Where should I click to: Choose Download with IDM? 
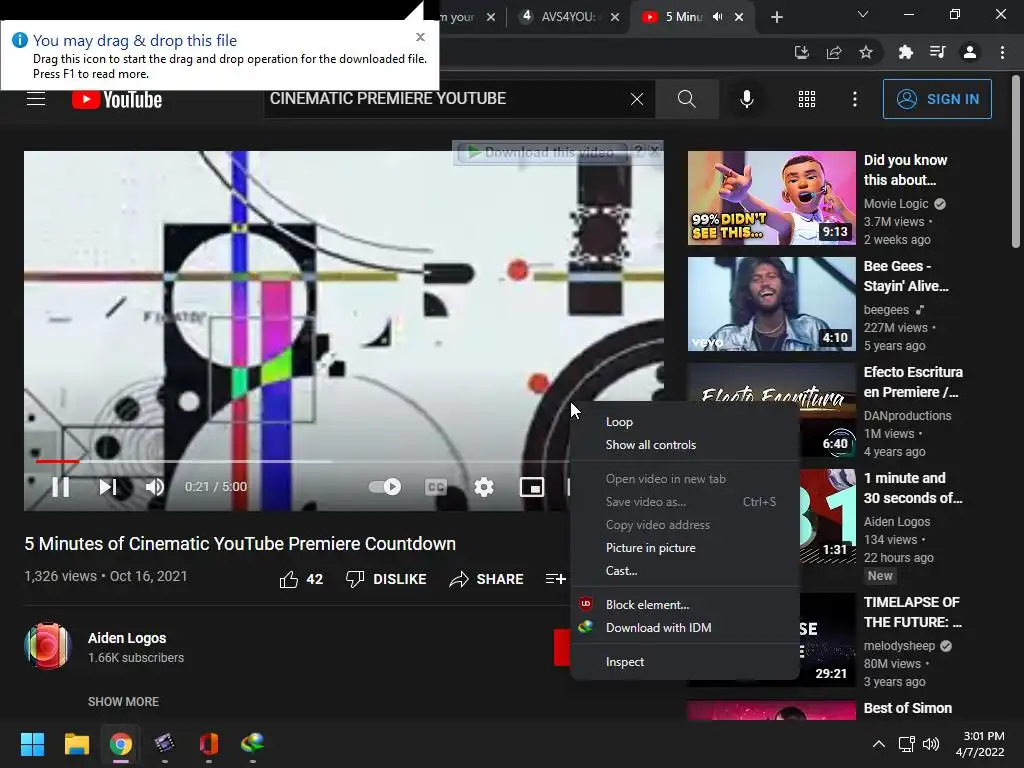[685, 628]
